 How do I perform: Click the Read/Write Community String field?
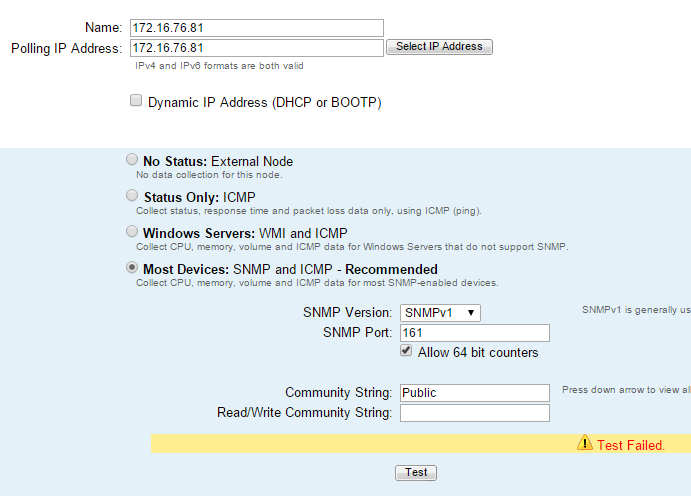[x=475, y=413]
